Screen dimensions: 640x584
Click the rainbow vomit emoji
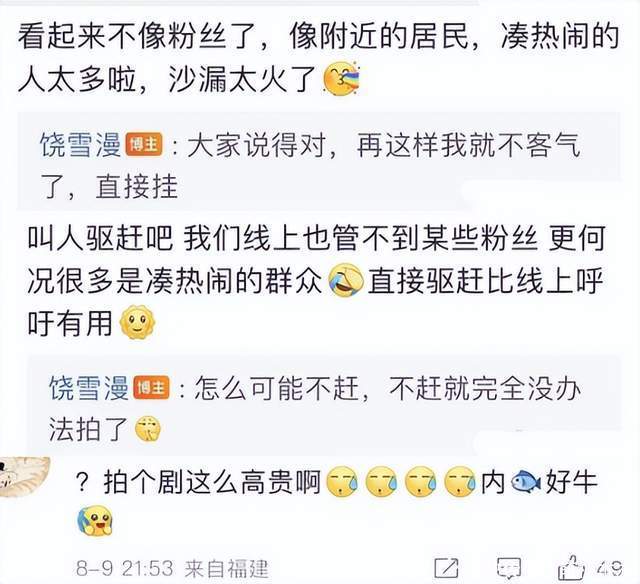[x=341, y=79]
